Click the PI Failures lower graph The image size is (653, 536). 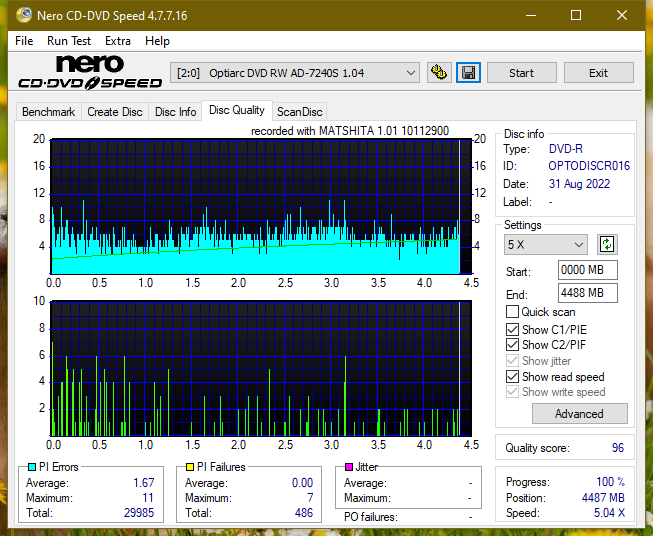click(261, 369)
